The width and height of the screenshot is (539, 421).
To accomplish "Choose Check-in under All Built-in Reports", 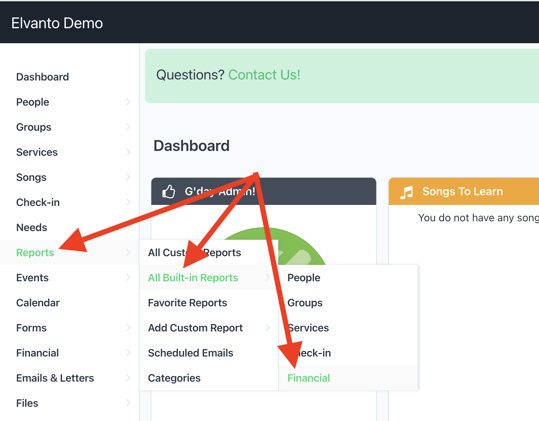I will point(349,353).
